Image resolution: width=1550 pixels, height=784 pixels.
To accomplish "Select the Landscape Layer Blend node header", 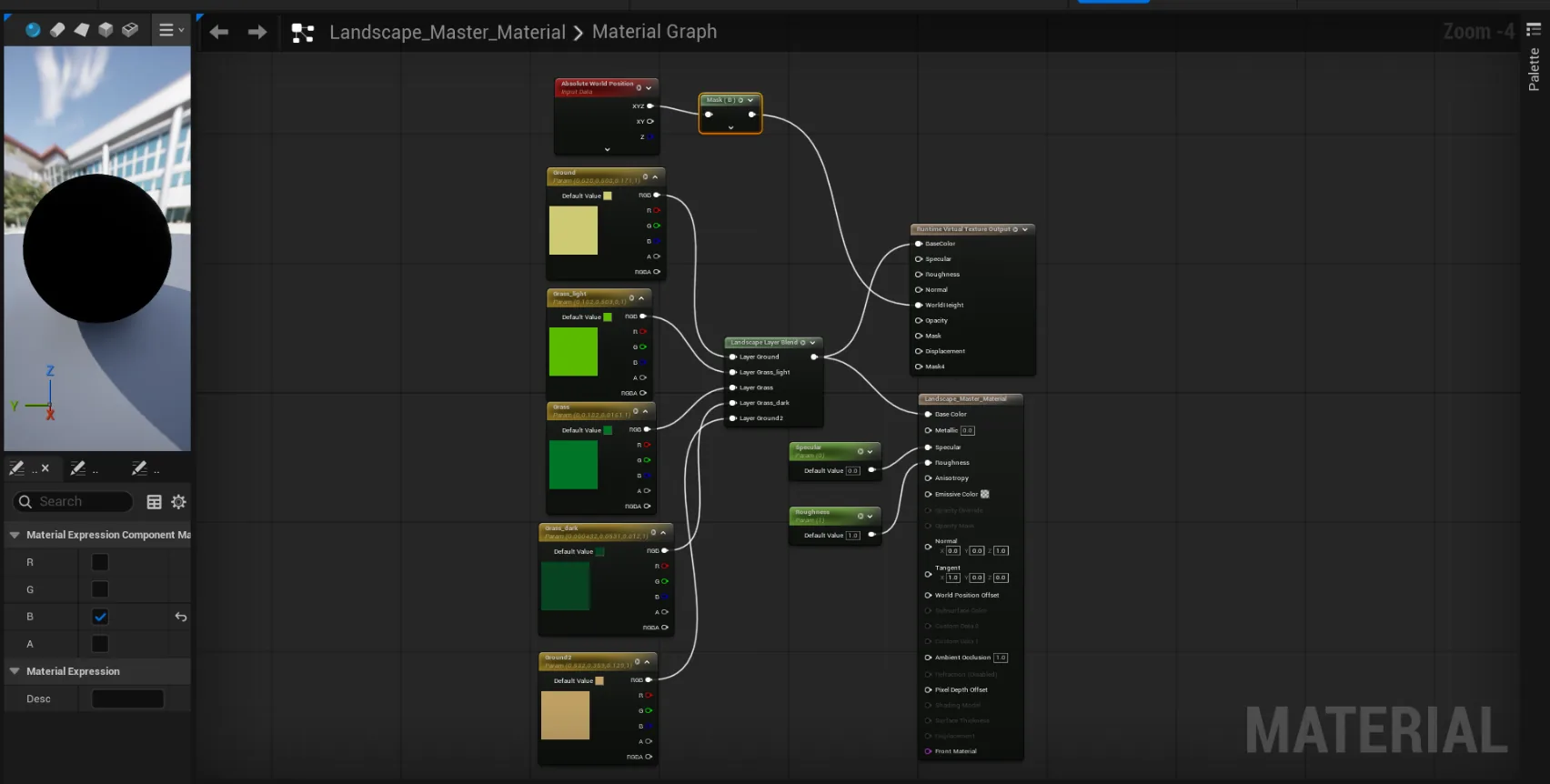I will 773,343.
